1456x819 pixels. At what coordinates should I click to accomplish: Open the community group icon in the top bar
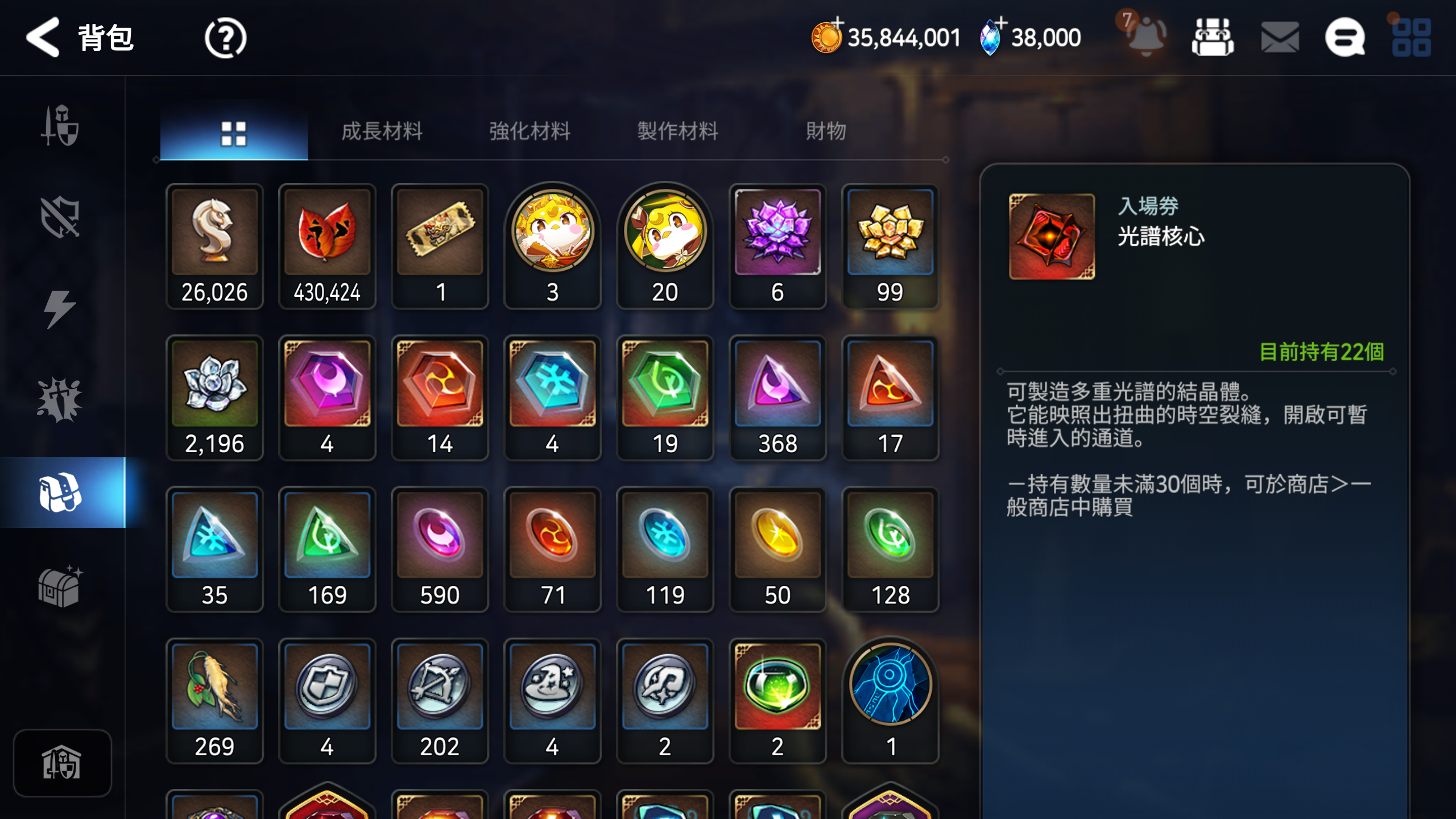point(1213,38)
